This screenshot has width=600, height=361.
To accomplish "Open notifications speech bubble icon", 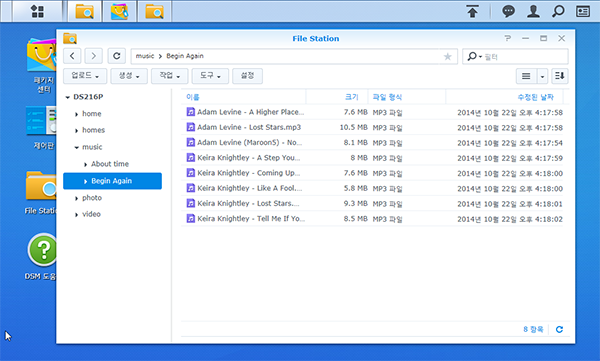I will point(508,11).
